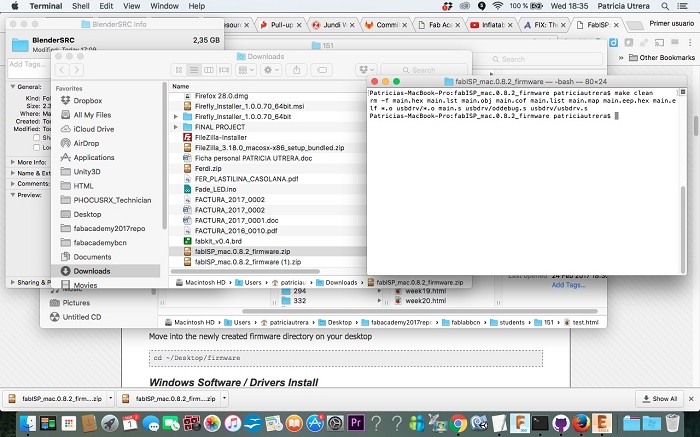Open the Window menu

[164, 6]
